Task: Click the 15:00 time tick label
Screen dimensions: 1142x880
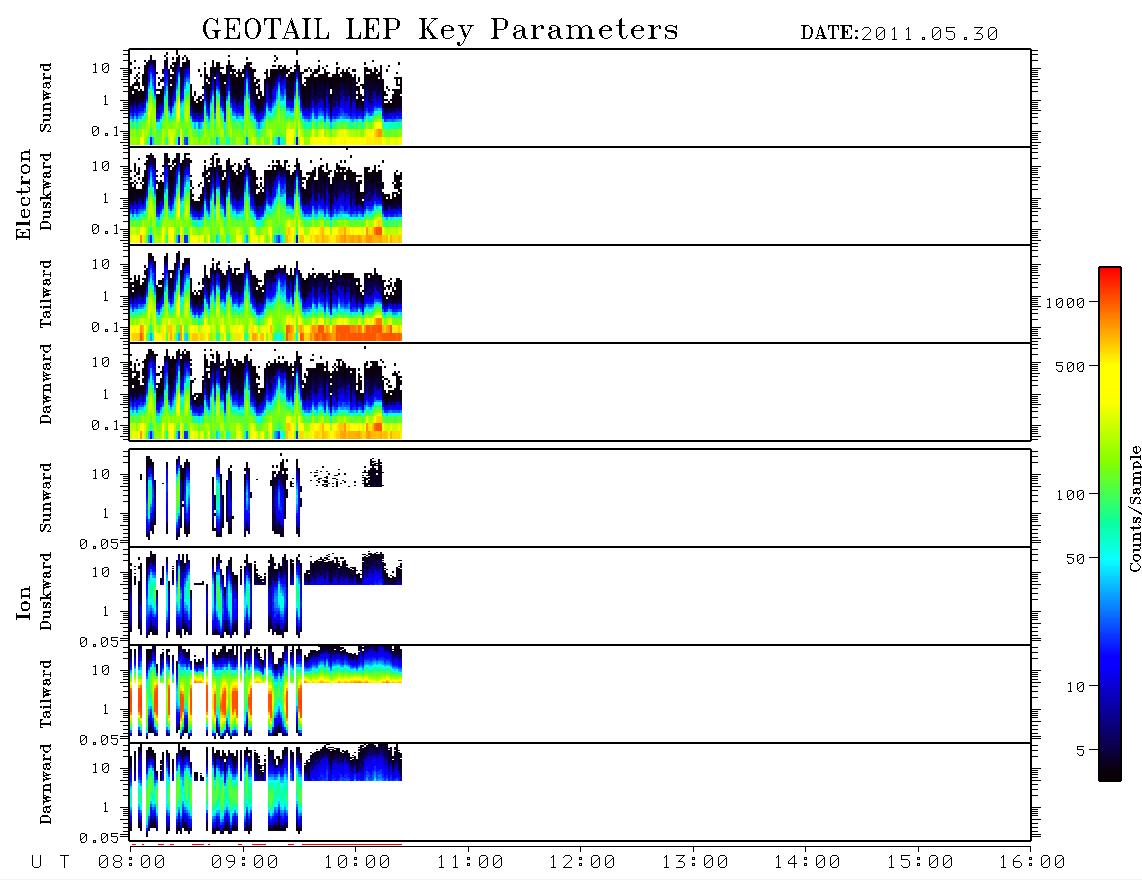Action: pyautogui.click(x=920, y=862)
